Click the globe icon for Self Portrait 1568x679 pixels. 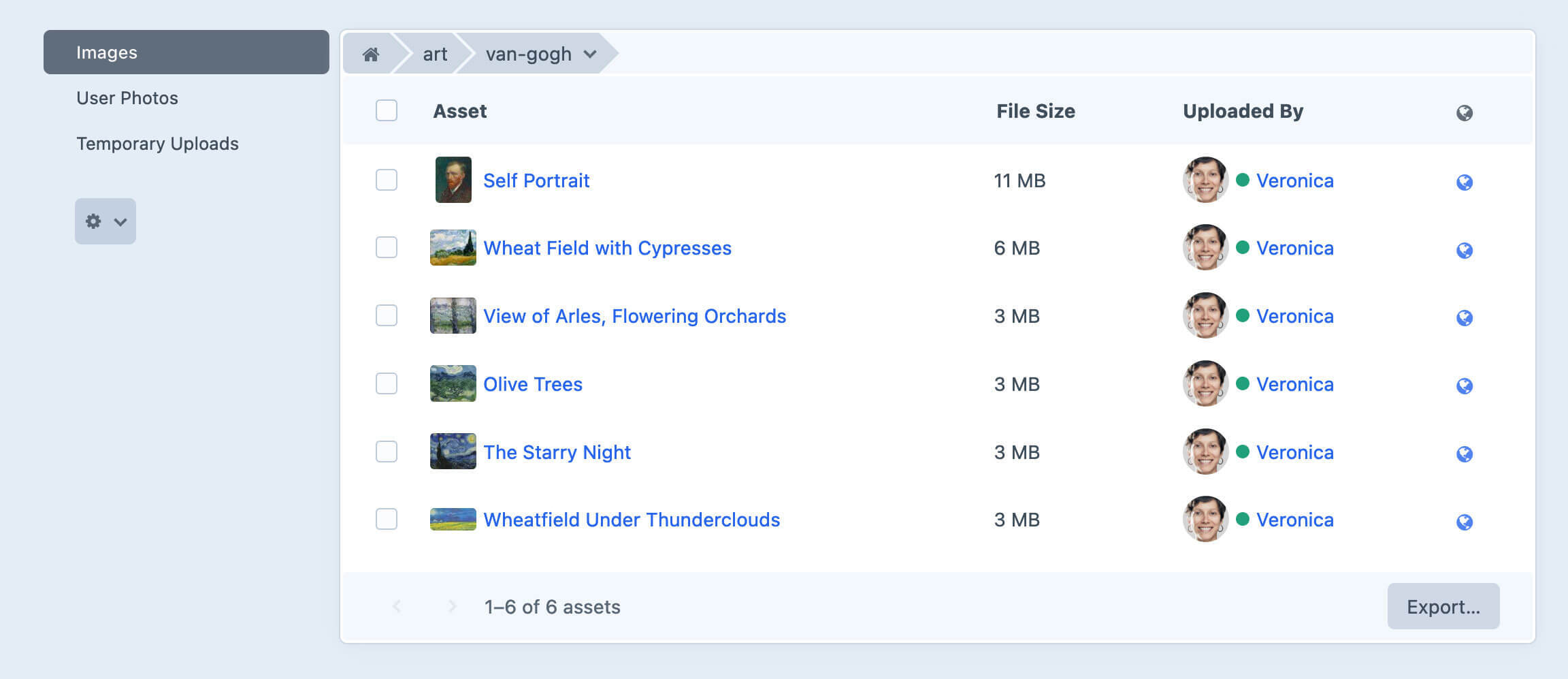coord(1465,182)
